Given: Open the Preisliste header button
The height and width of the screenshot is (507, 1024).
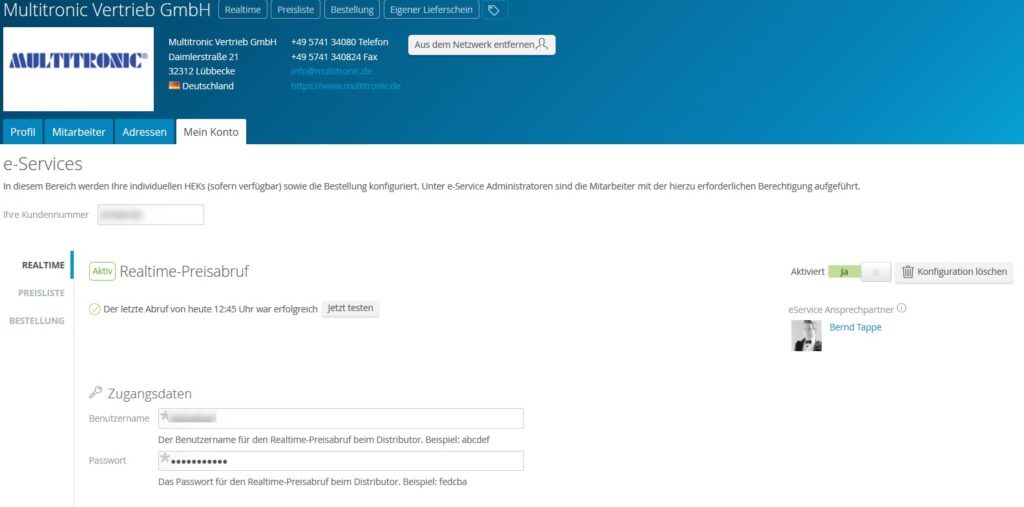Looking at the screenshot, I should tap(296, 10).
